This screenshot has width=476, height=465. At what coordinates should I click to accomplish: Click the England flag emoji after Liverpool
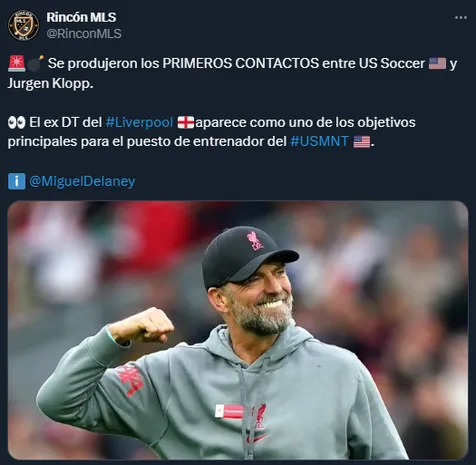(186, 122)
